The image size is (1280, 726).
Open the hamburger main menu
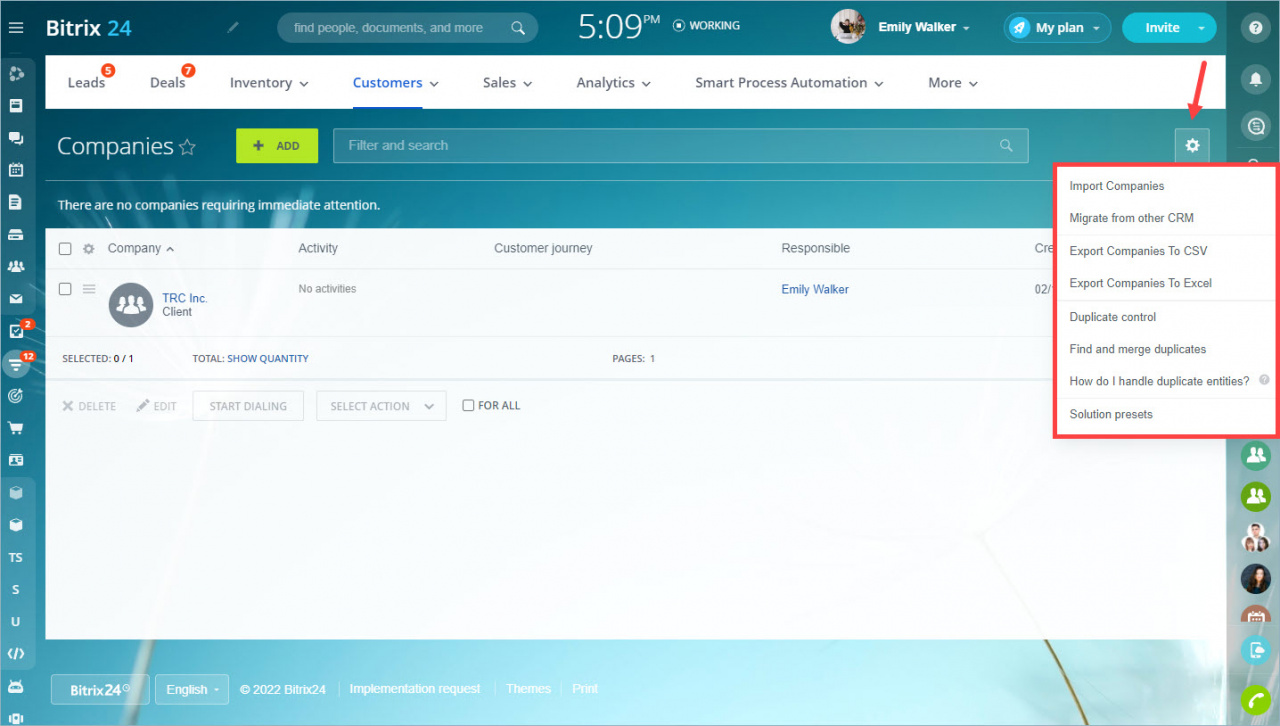(x=16, y=28)
